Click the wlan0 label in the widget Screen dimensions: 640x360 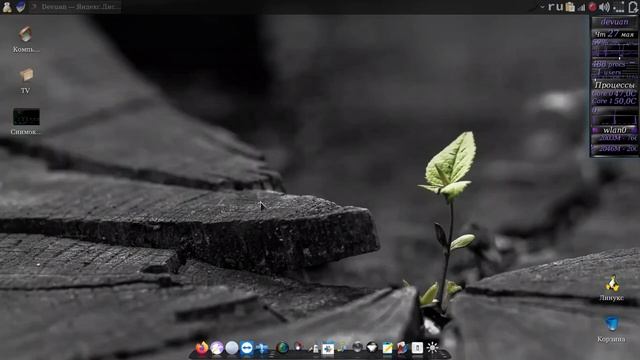point(615,130)
